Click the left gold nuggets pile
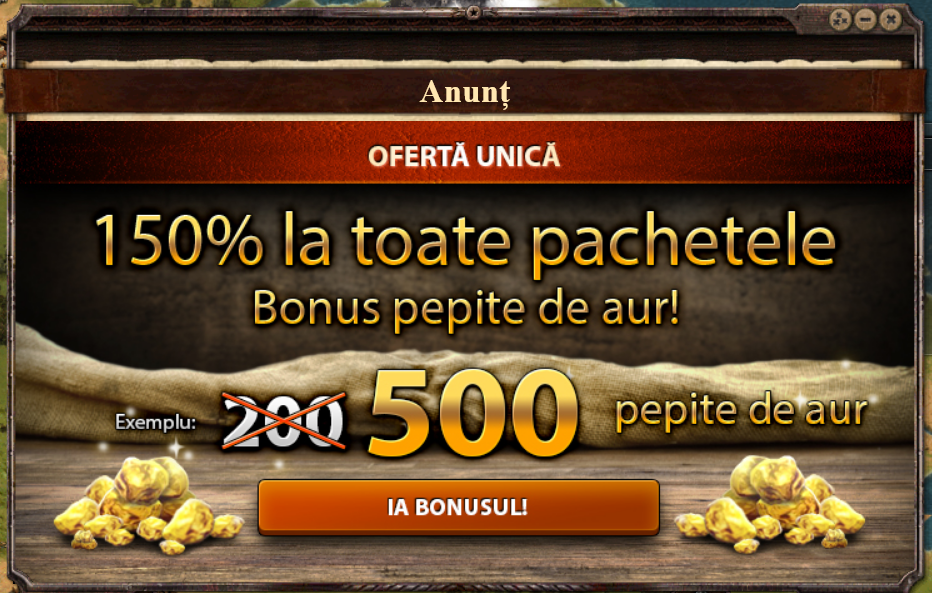The image size is (932, 593). [147, 506]
